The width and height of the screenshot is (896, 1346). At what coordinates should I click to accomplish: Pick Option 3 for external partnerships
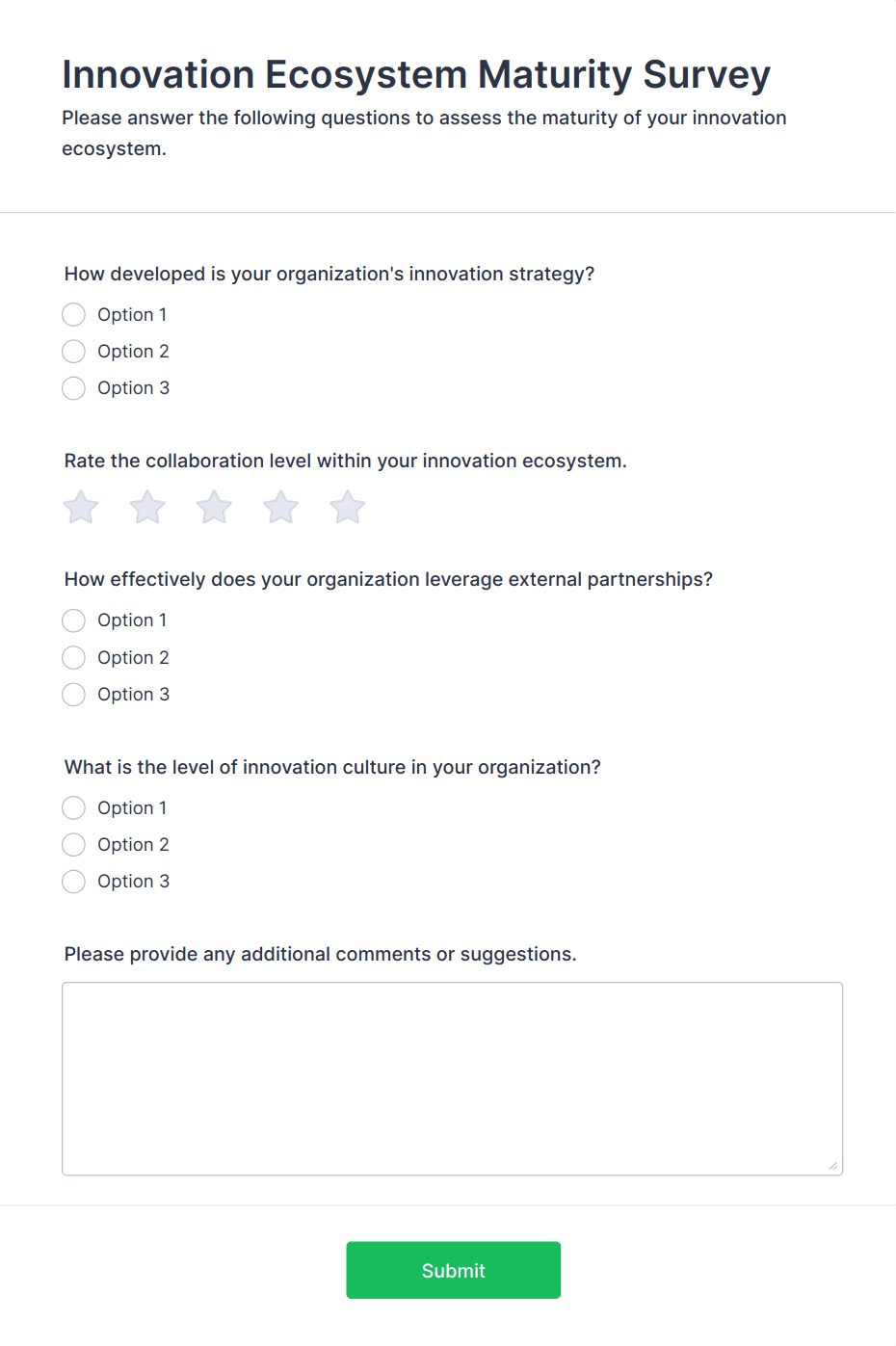(x=74, y=695)
